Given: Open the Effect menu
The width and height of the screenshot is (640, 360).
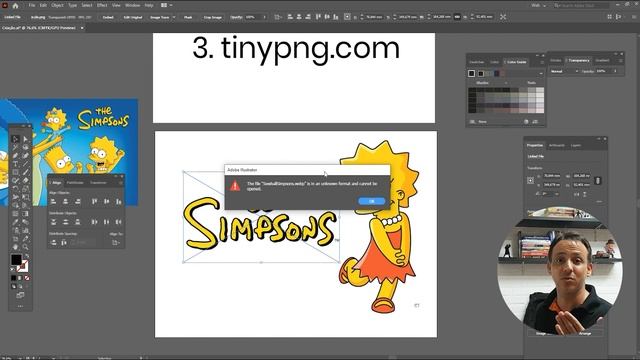Looking at the screenshot, I should [102, 5].
